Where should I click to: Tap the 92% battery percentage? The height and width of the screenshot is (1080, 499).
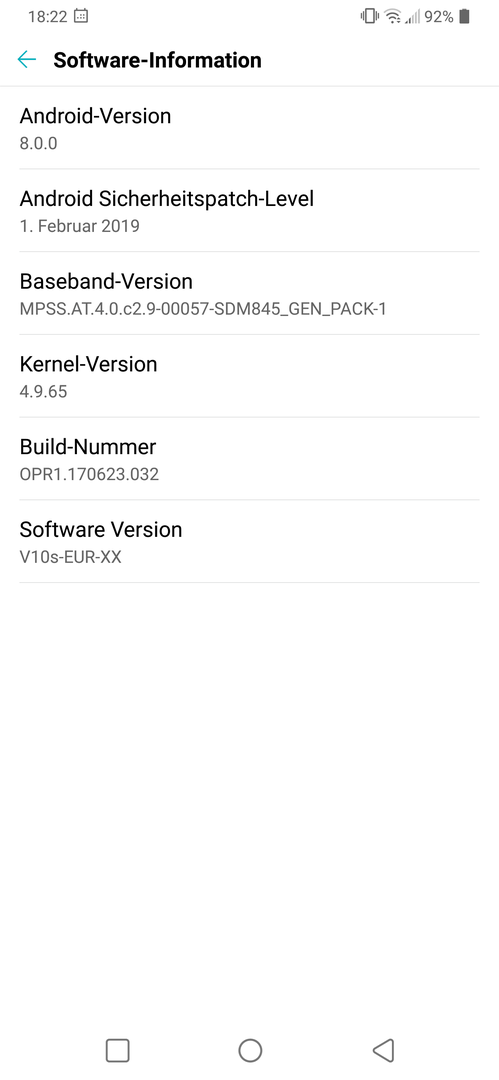pyautogui.click(x=439, y=17)
